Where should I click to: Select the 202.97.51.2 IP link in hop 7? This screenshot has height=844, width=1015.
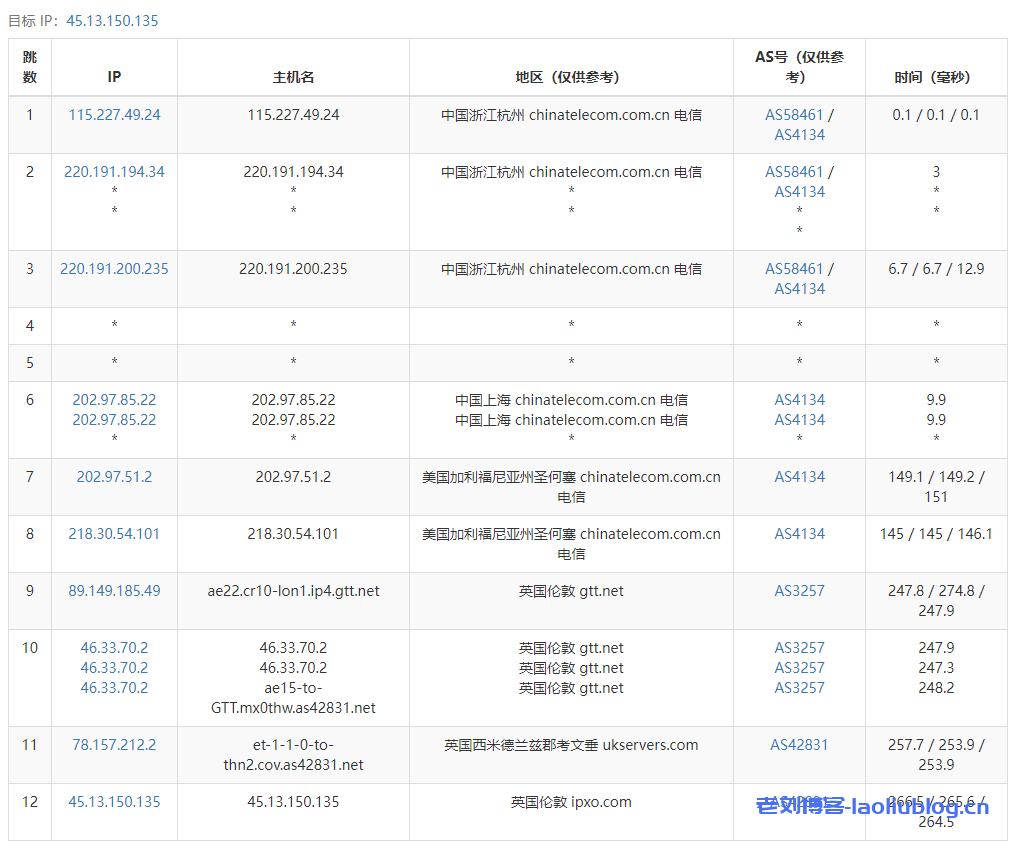[114, 477]
